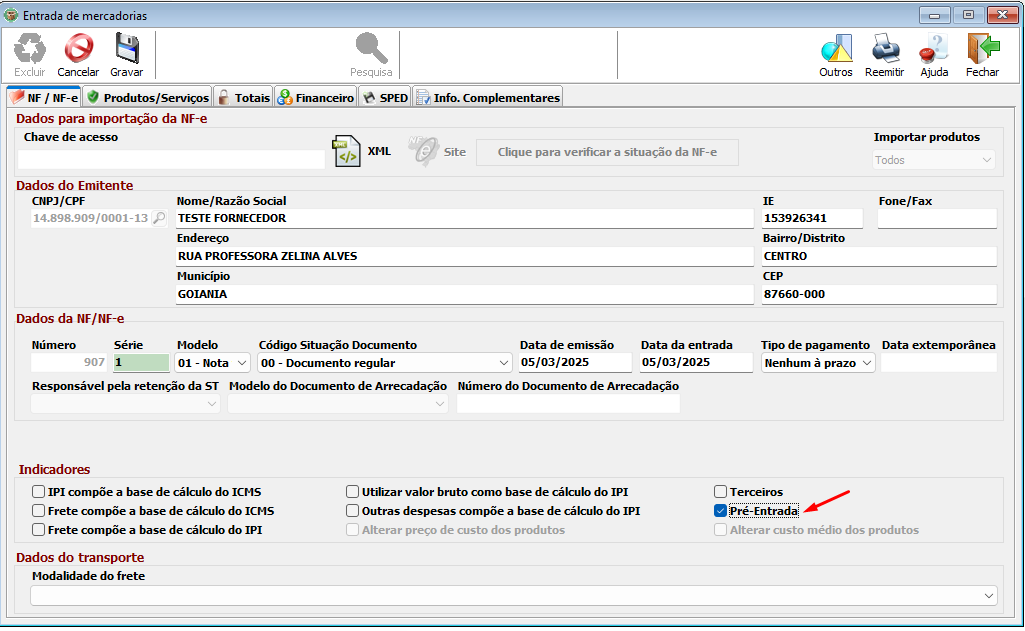Screen dimensions: 1025x631
Task: Enable the Terceiros checkbox
Action: pos(720,492)
